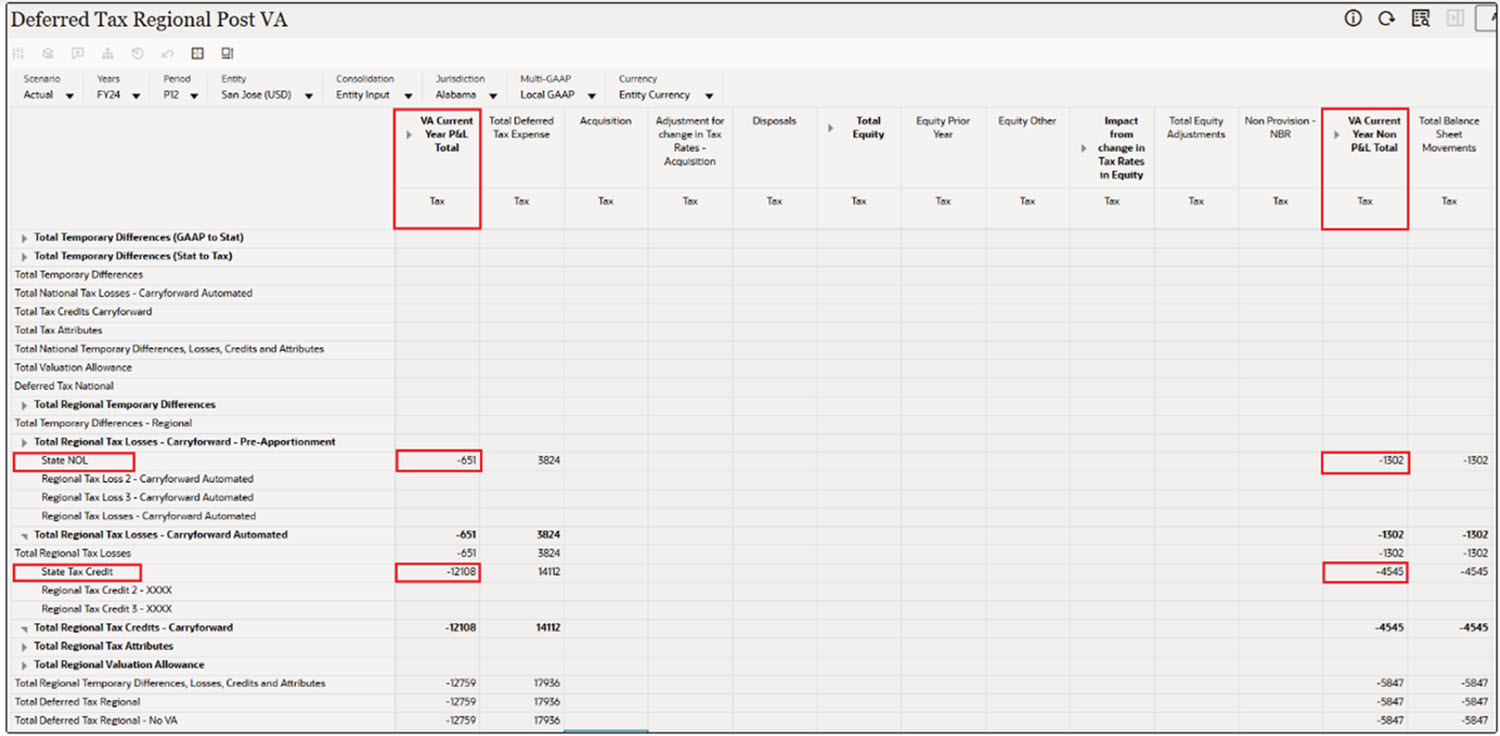Select the Adjustment for change in Tax Rates header
This screenshot has height=736, width=1500.
click(690, 141)
